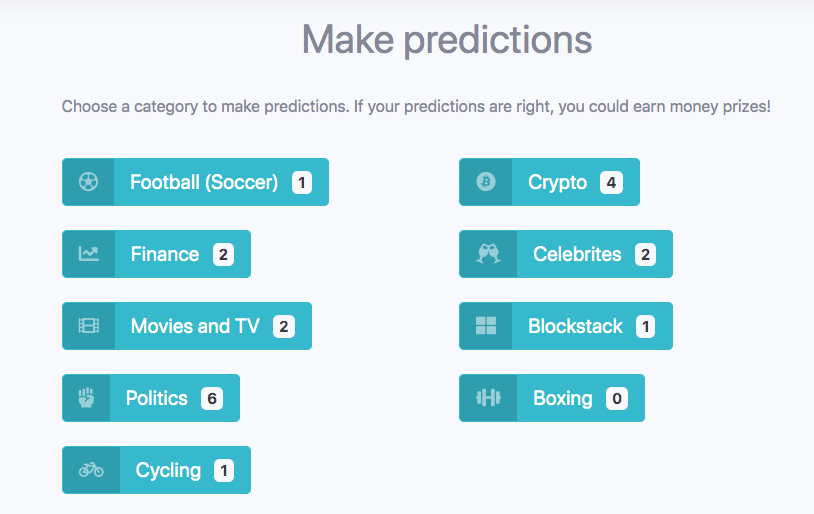Click the dumbbell boxing icon
814x514 pixels.
click(488, 398)
